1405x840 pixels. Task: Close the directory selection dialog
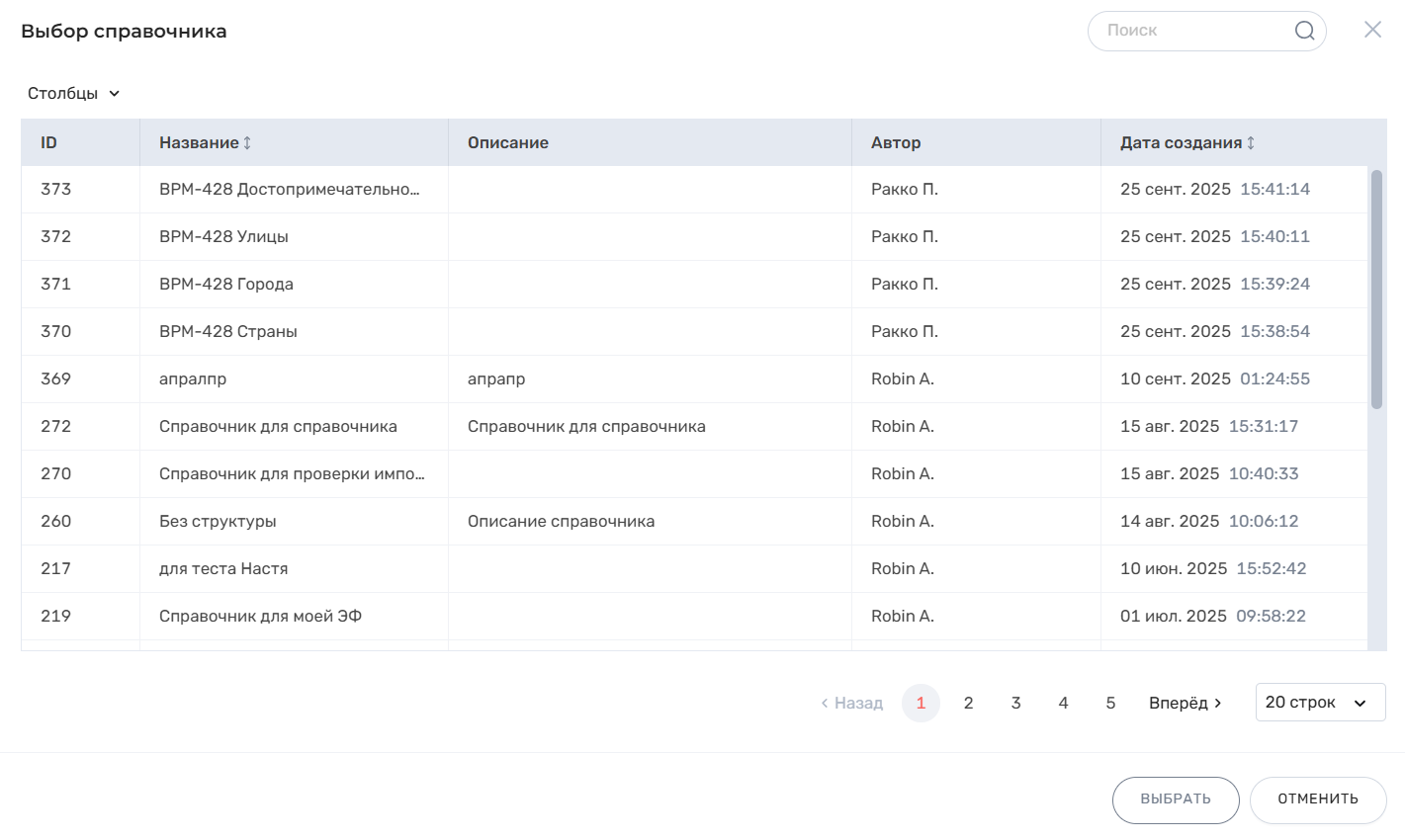1372,30
